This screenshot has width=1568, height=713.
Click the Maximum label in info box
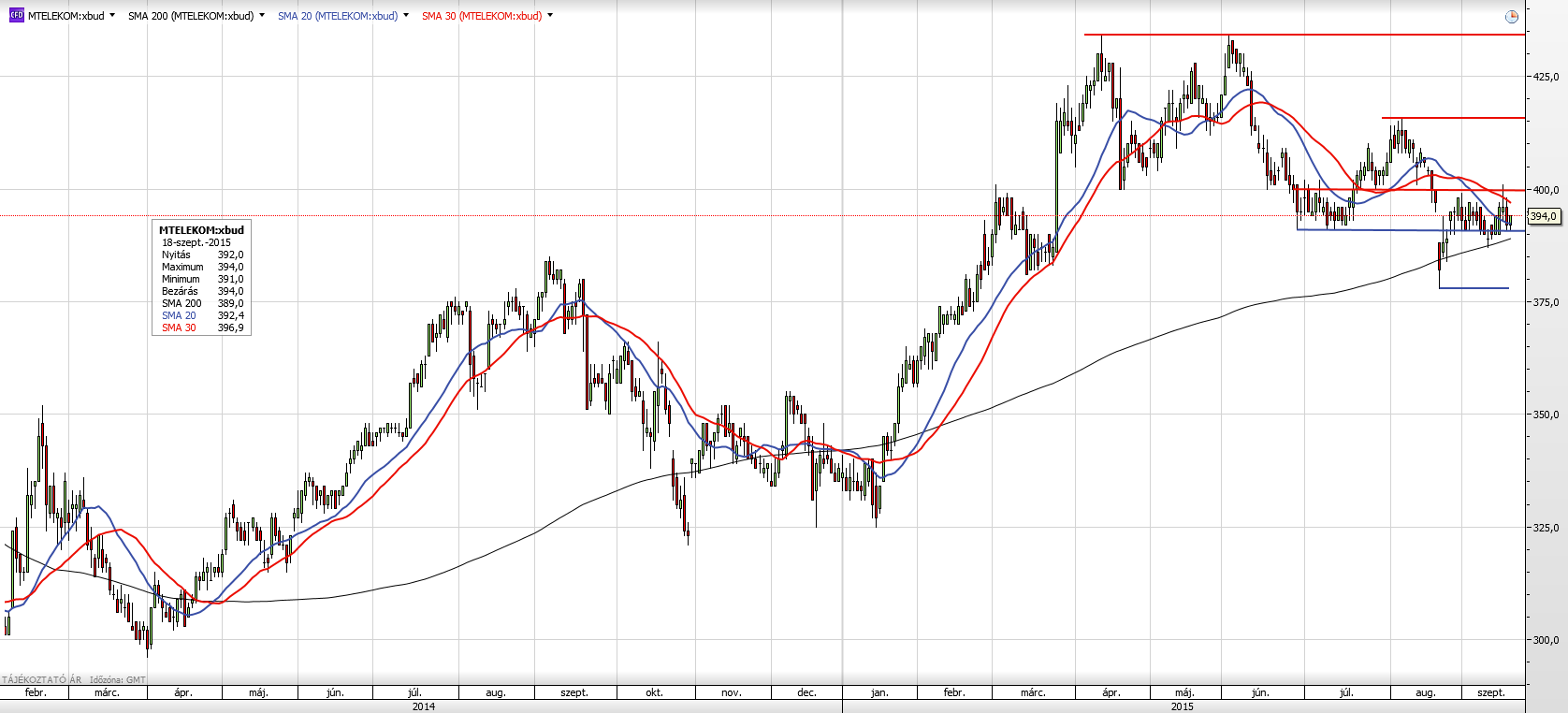point(182,267)
